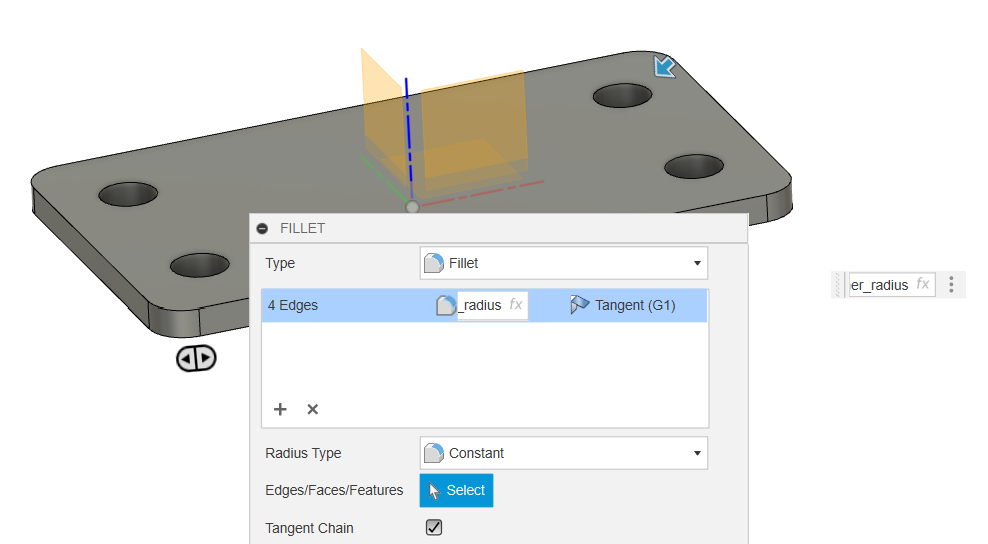Remove selection set with the X icon

[313, 409]
